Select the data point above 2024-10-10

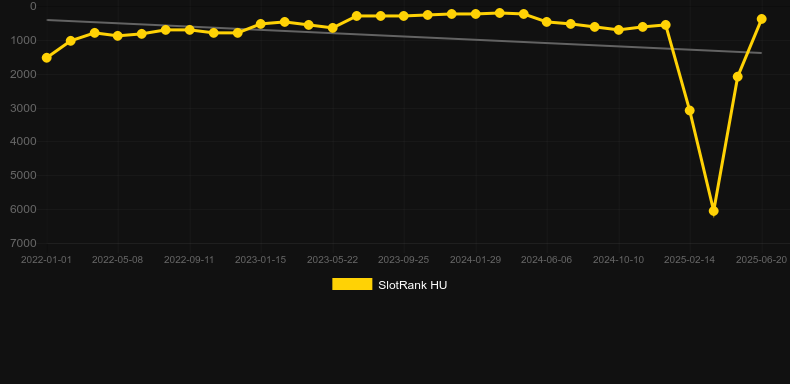619,30
